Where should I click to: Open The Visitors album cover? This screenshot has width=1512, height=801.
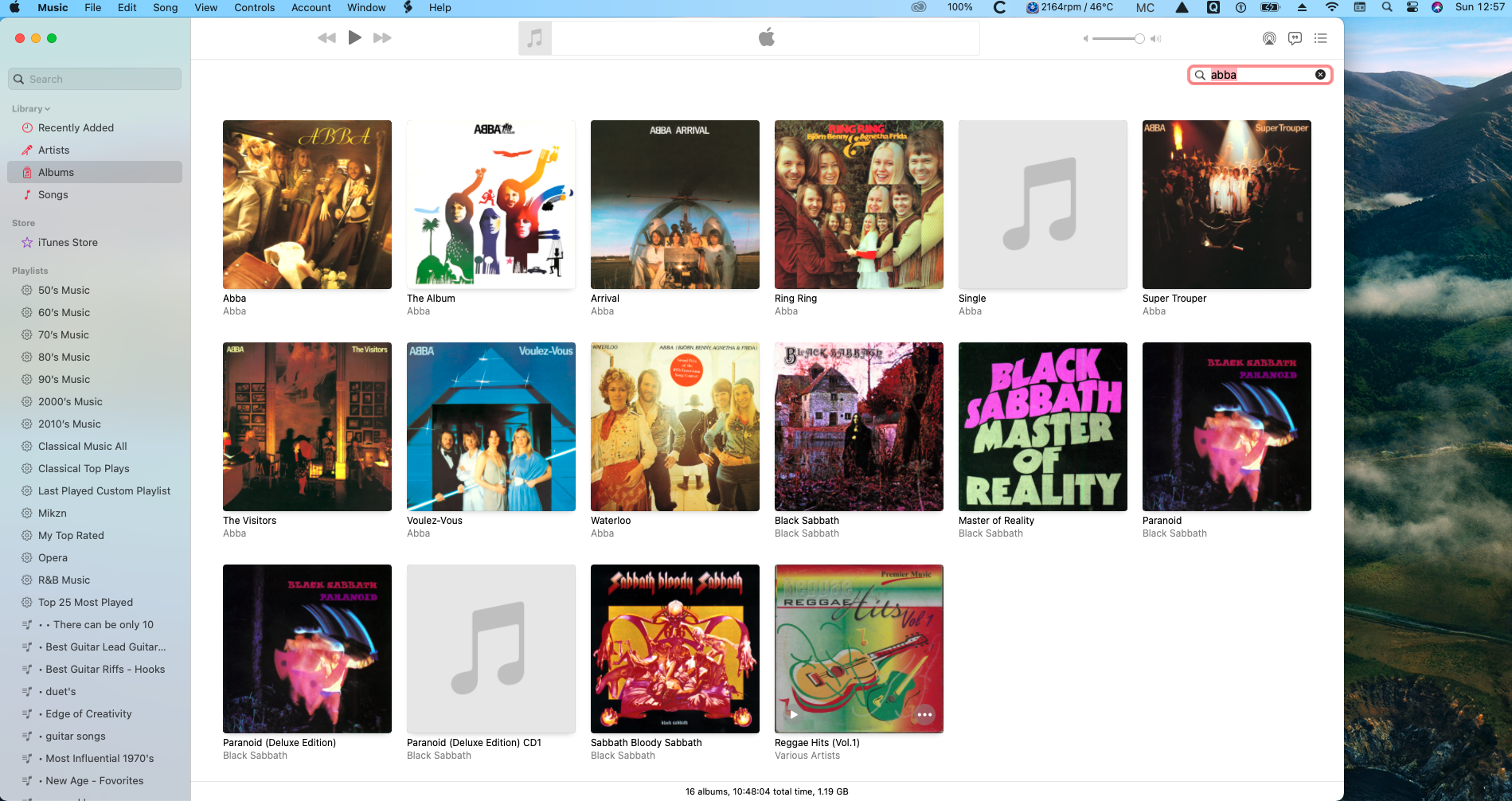(307, 427)
